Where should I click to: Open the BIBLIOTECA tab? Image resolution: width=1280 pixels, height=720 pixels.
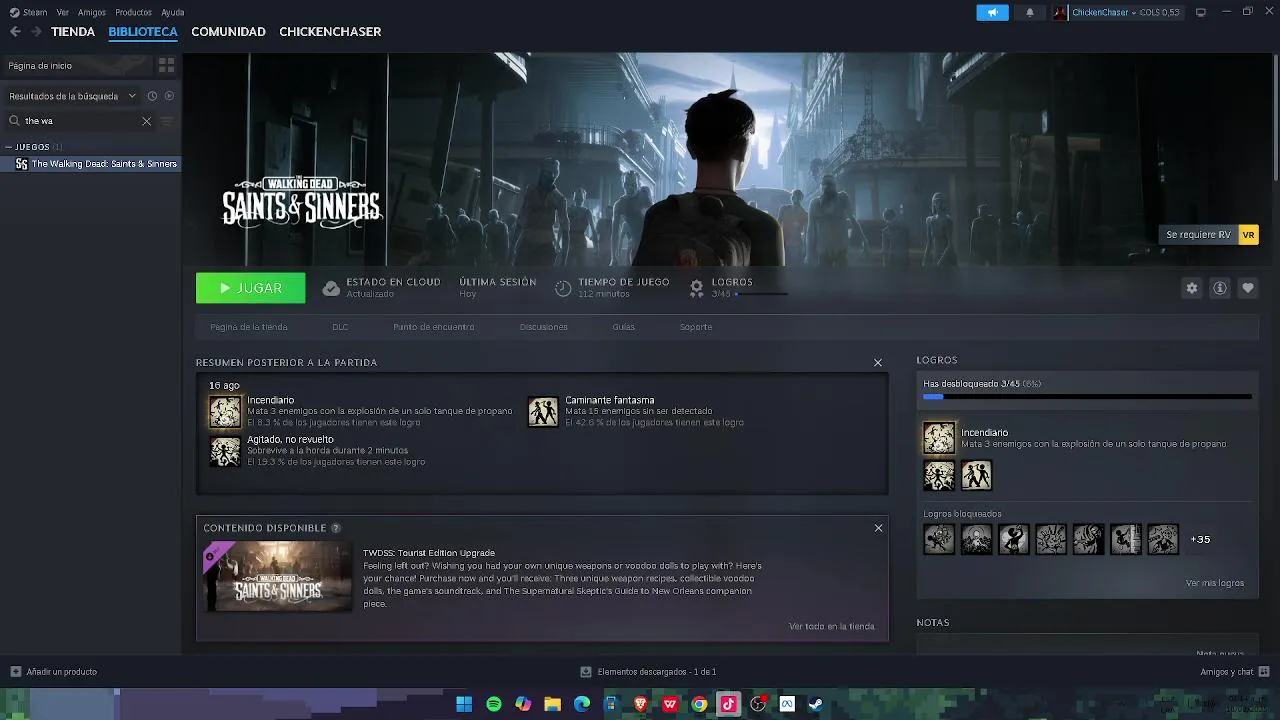pos(143,32)
